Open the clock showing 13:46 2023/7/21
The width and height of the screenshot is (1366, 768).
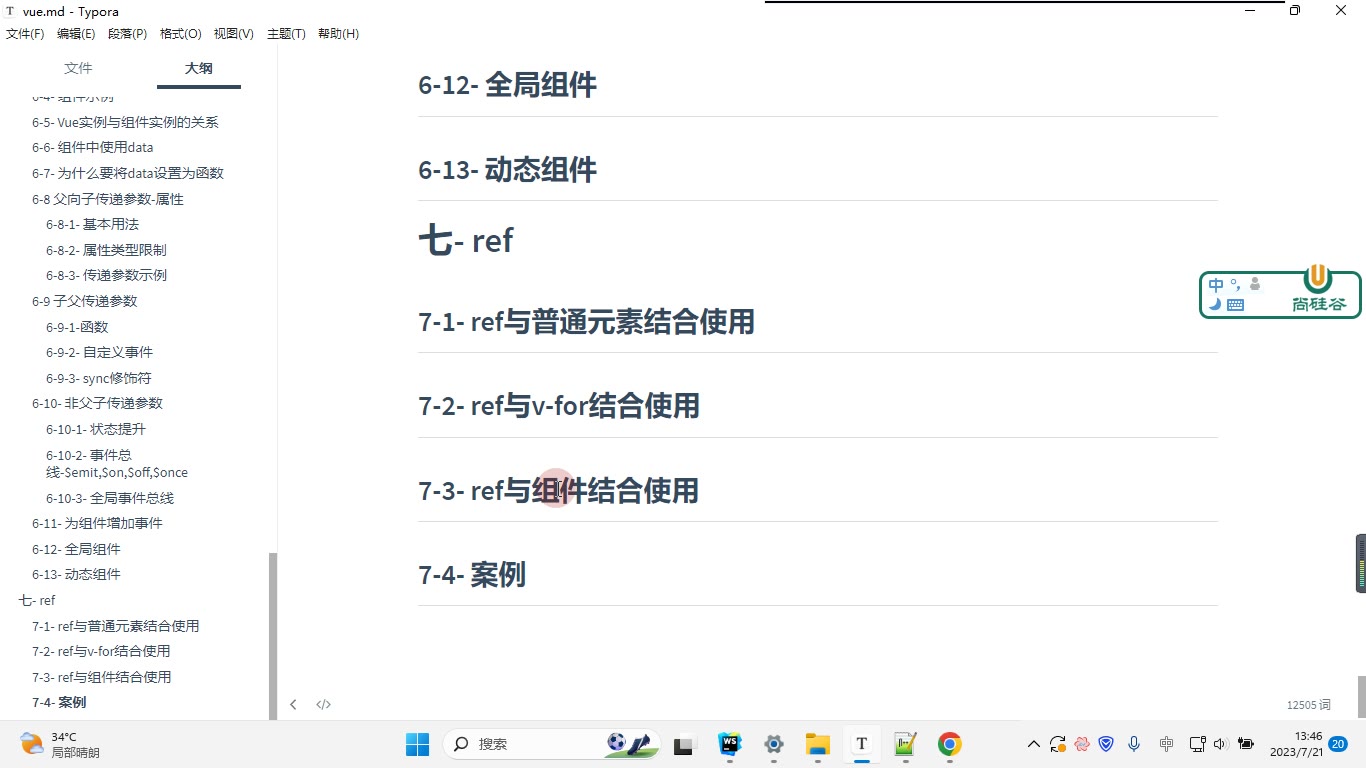click(x=1295, y=744)
